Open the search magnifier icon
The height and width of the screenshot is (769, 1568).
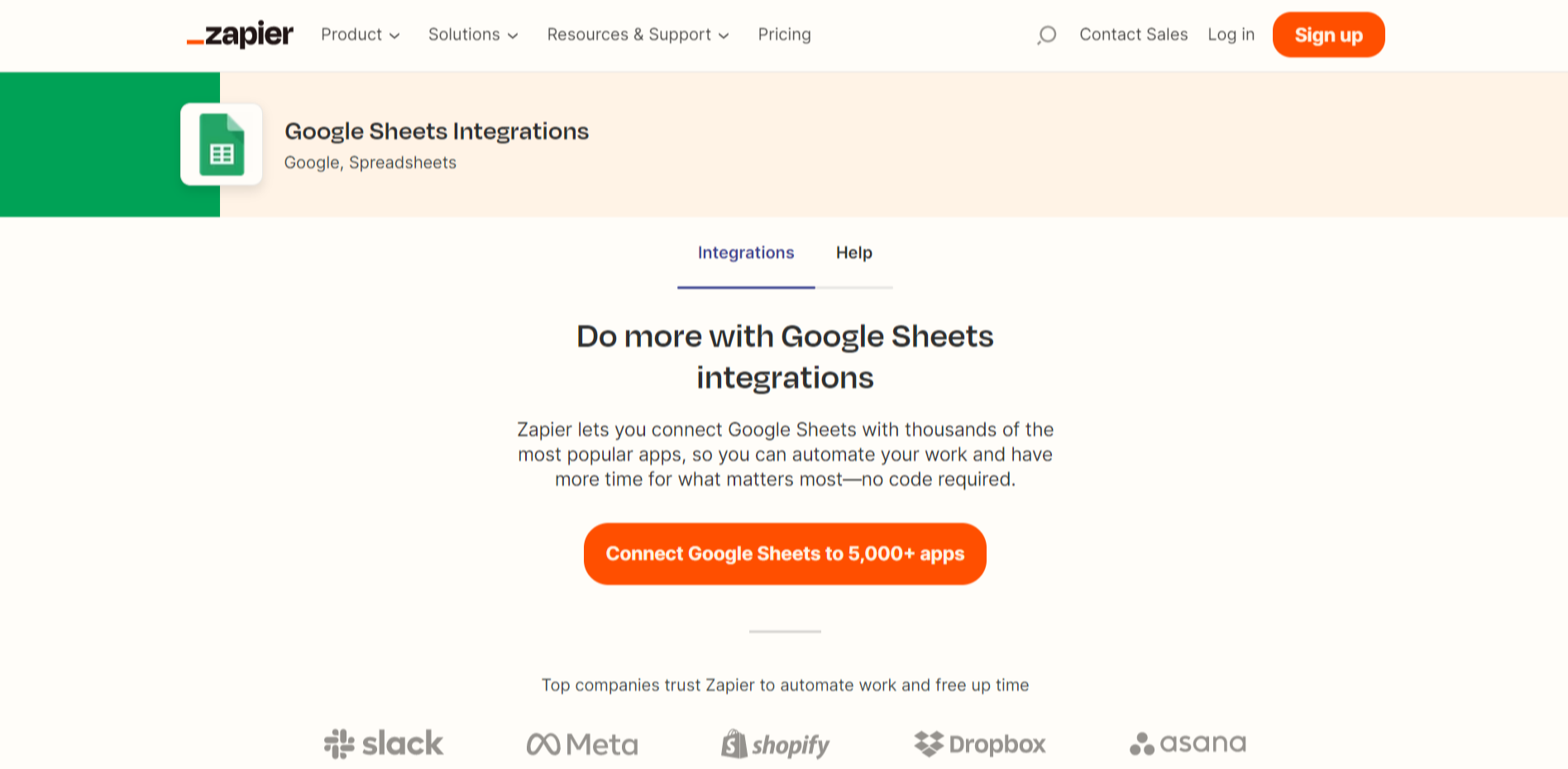(1045, 35)
